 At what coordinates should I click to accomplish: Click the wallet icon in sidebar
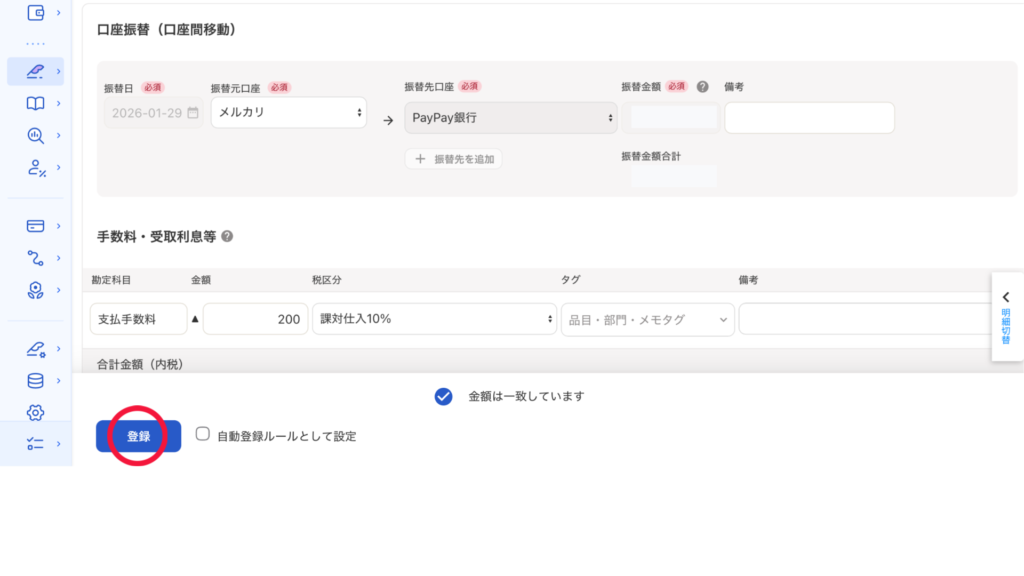click(x=36, y=13)
